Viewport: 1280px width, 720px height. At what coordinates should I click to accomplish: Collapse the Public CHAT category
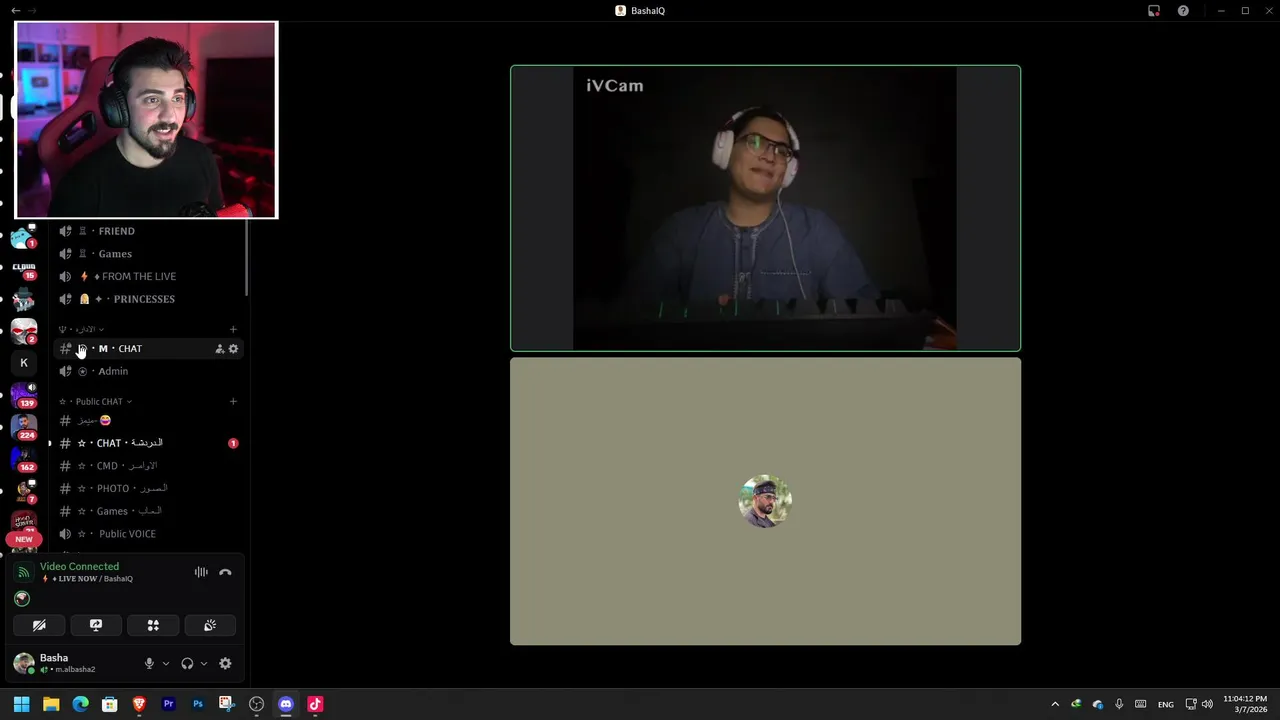(96, 402)
